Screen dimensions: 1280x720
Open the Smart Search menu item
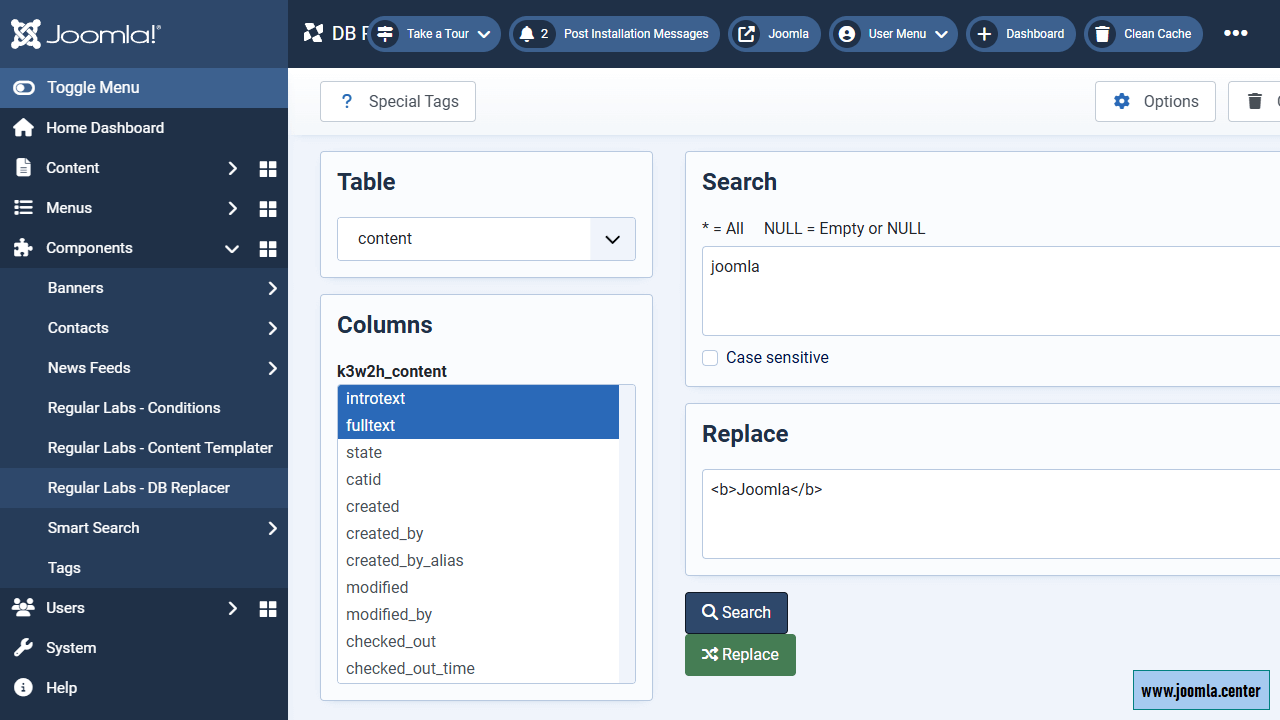coord(94,528)
